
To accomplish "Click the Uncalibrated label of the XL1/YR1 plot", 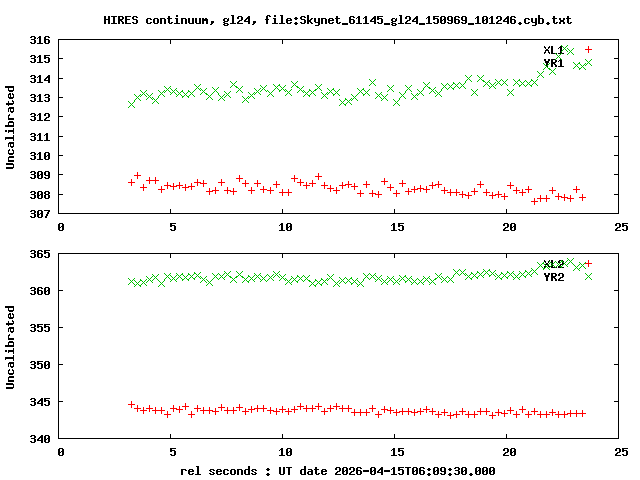I will [x=10, y=127].
